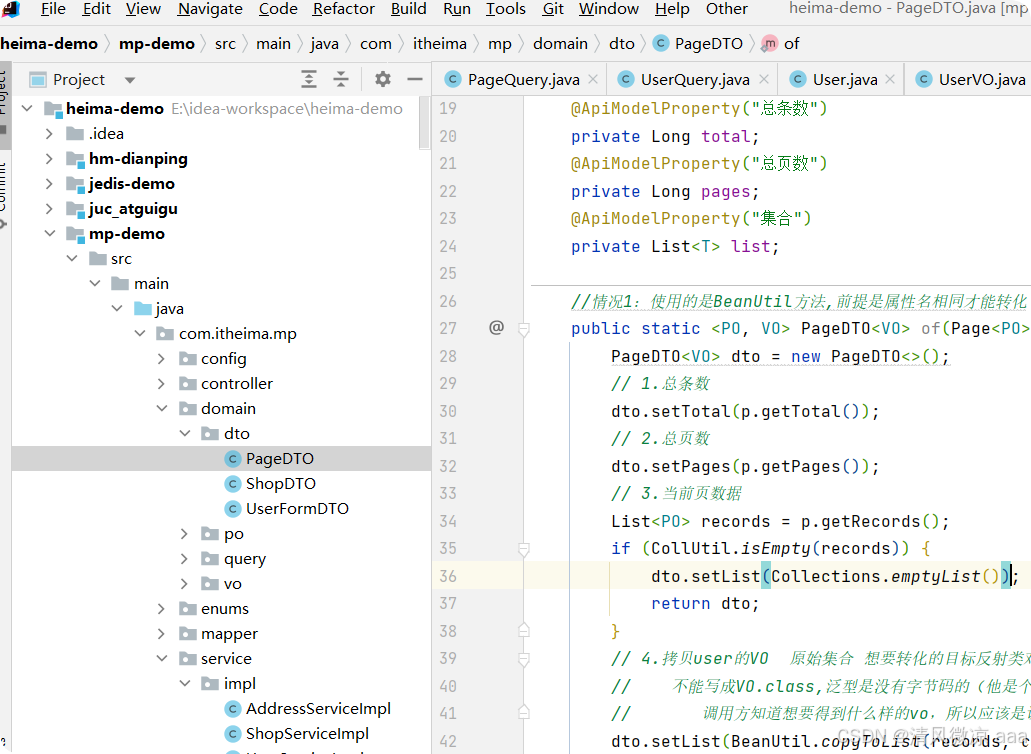1031x754 pixels.
Task: Click the Collapse All icon in Project panel
Action: coord(341,80)
